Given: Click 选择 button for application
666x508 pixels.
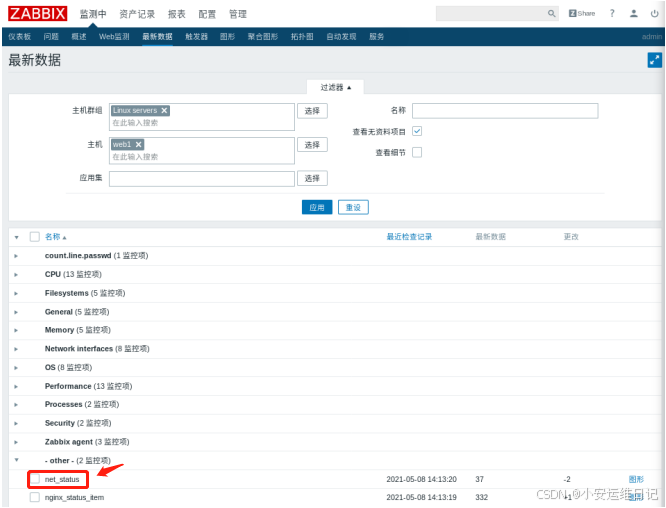Looking at the screenshot, I should [312, 178].
